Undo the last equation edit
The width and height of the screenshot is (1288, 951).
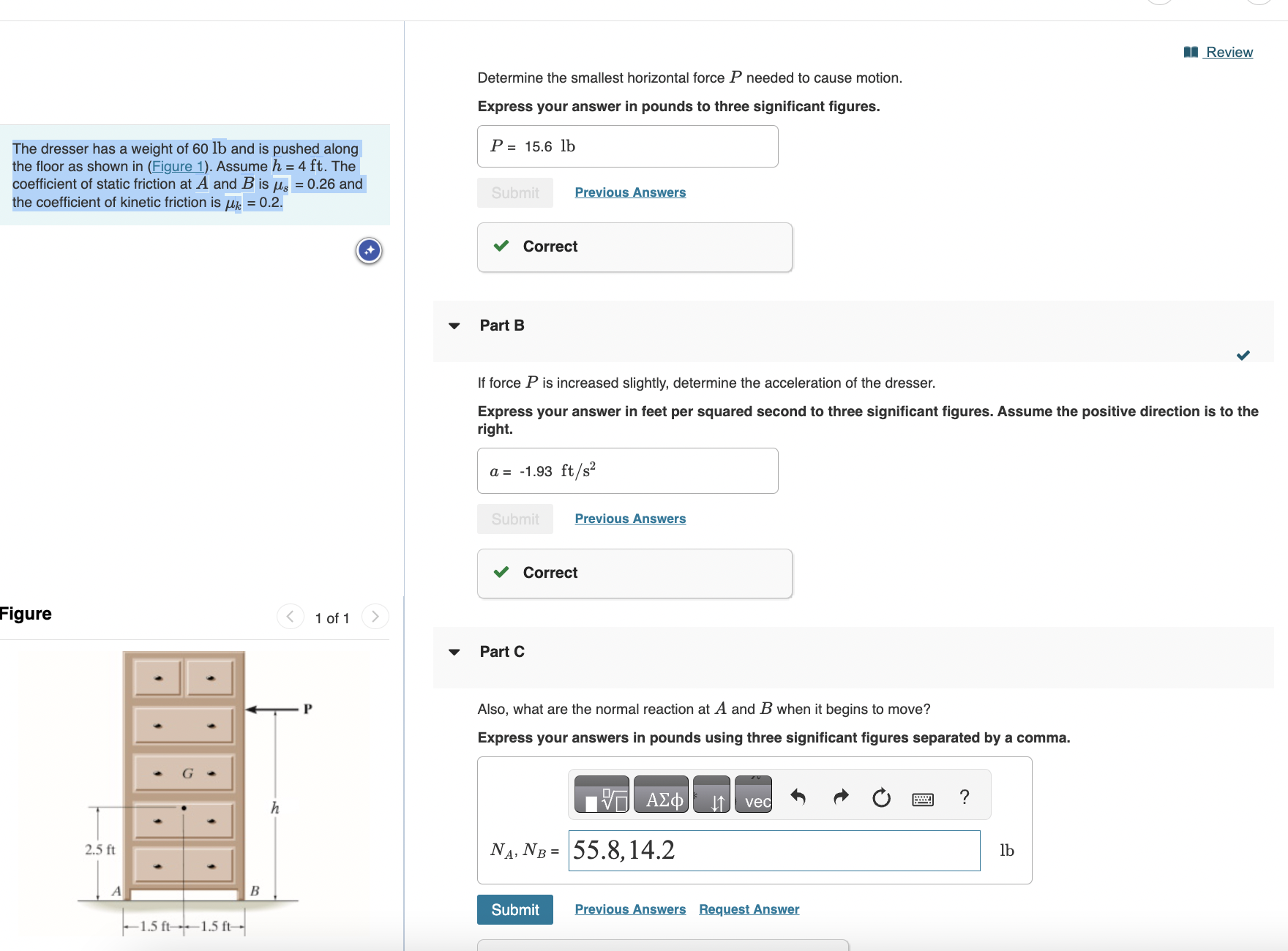point(798,797)
